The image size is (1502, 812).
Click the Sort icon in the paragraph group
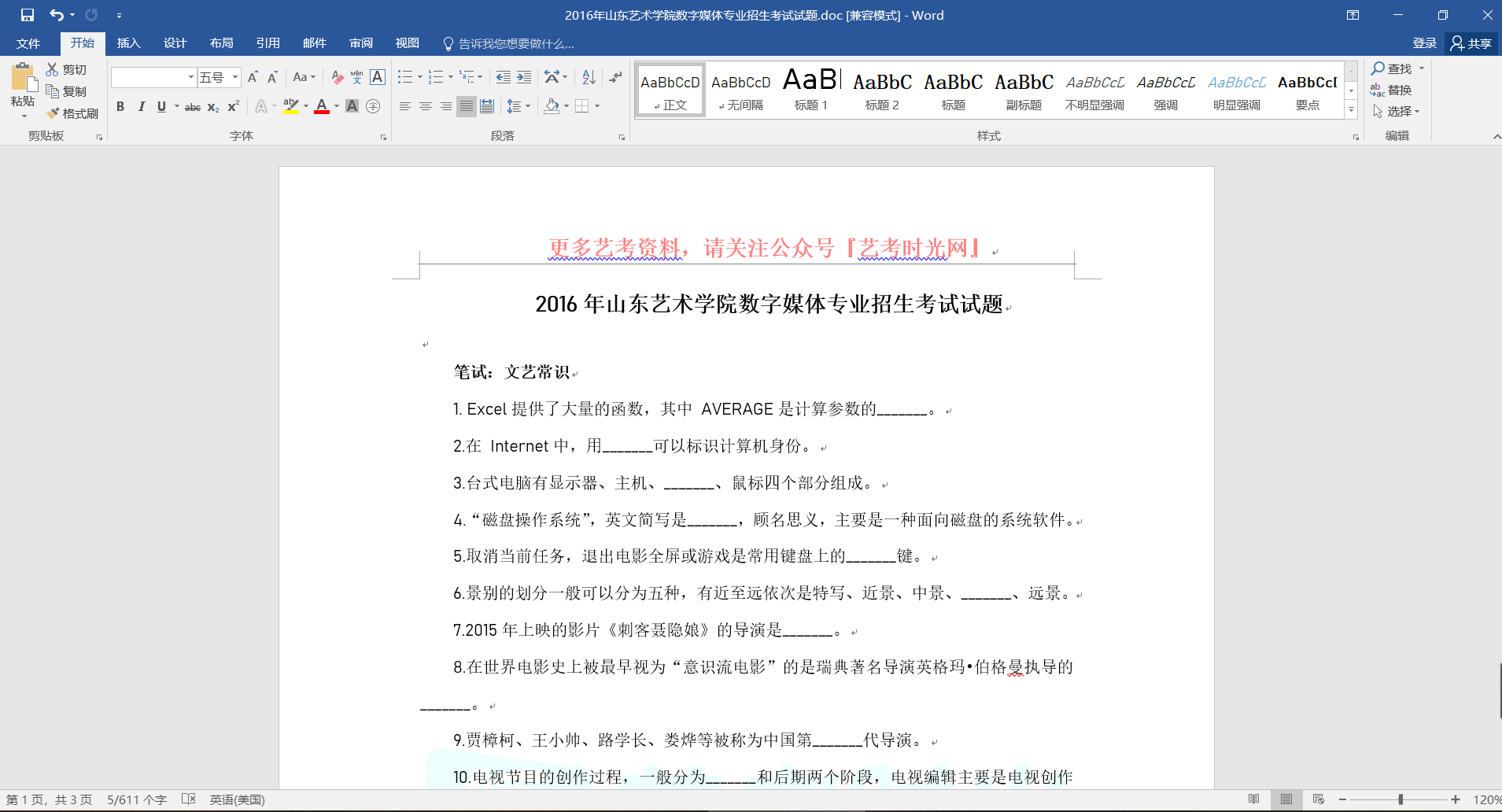coord(589,77)
